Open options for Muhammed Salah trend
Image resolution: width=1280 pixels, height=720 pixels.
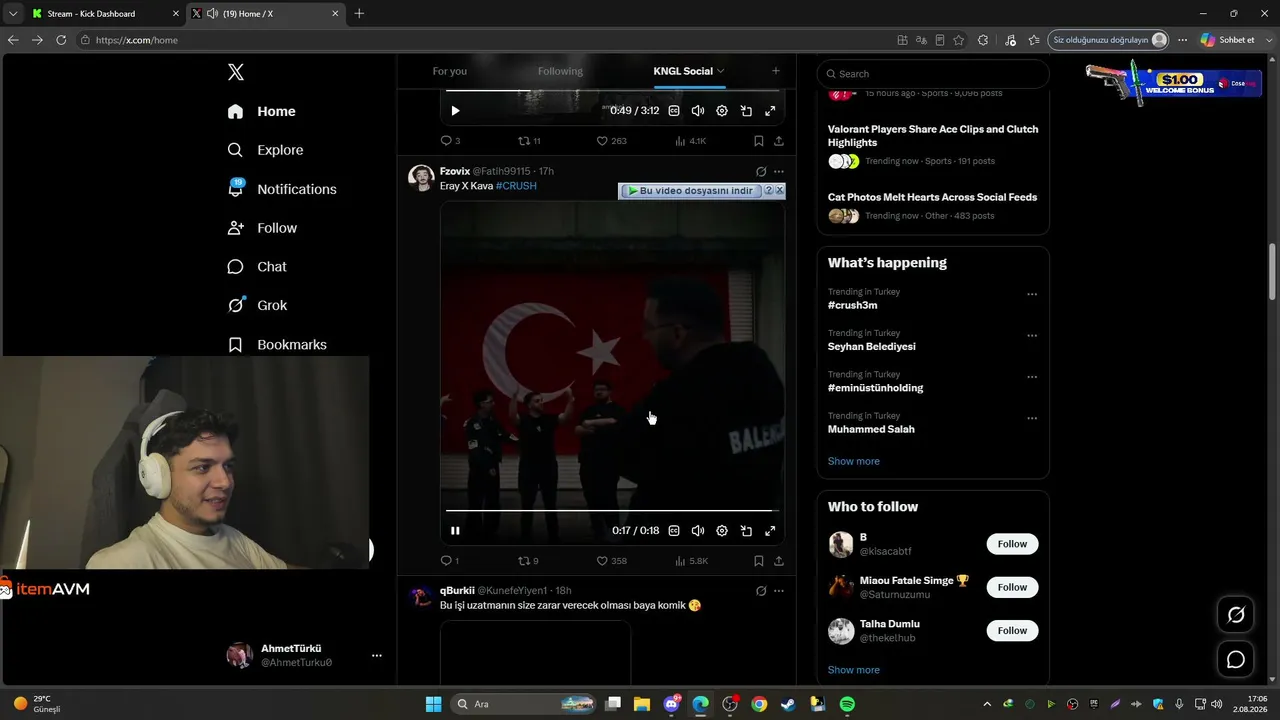coord(1032,419)
